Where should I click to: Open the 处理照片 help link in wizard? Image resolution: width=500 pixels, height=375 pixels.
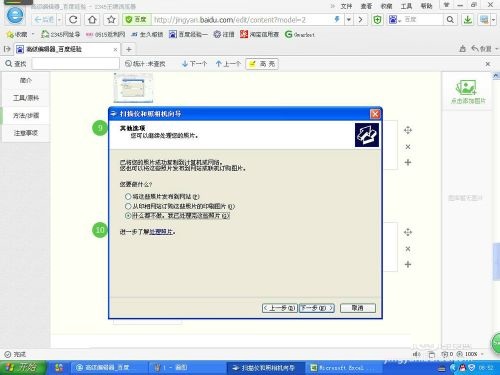pyautogui.click(x=161, y=232)
